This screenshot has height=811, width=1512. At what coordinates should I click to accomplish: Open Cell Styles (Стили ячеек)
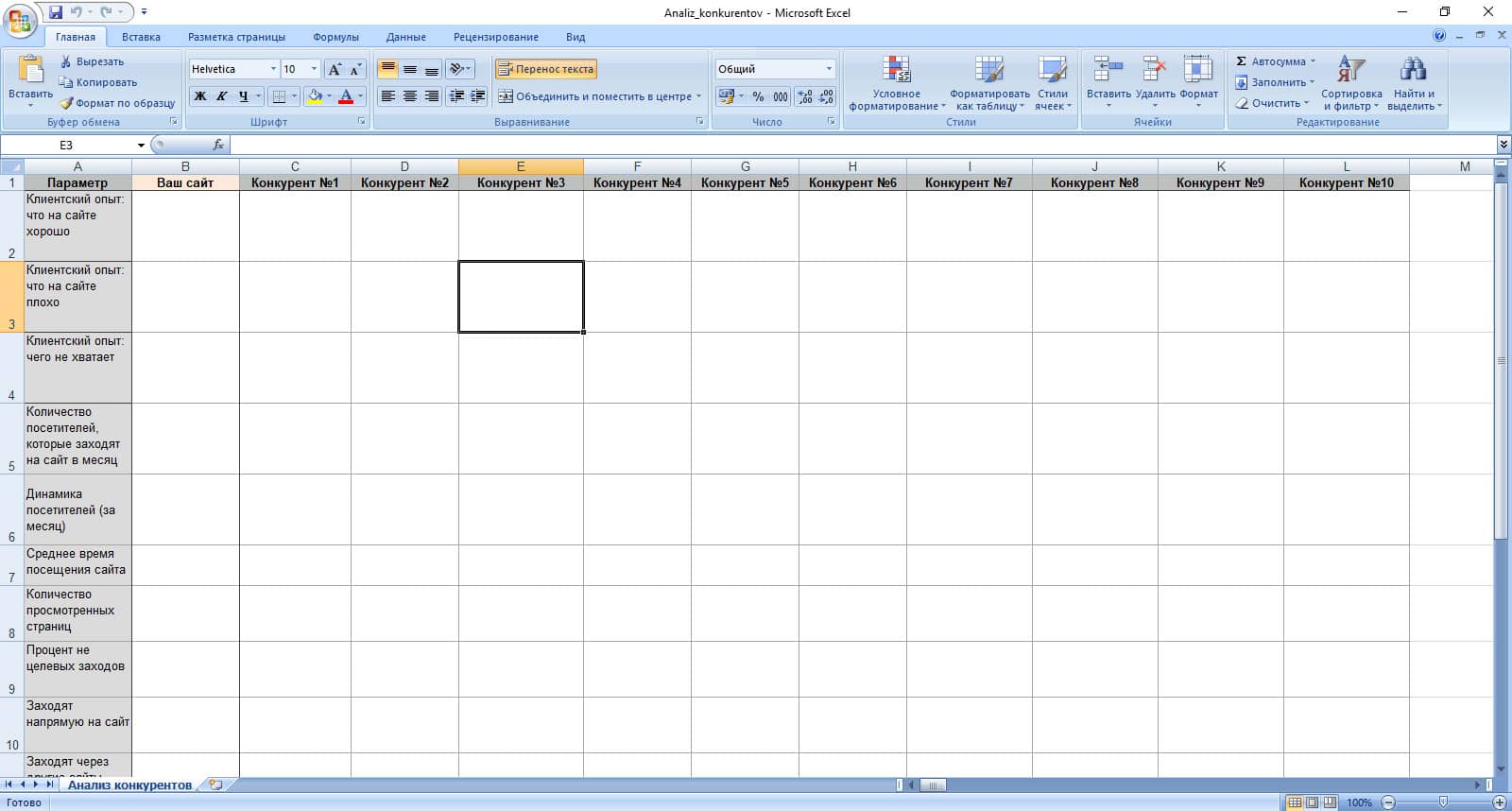point(1053,83)
